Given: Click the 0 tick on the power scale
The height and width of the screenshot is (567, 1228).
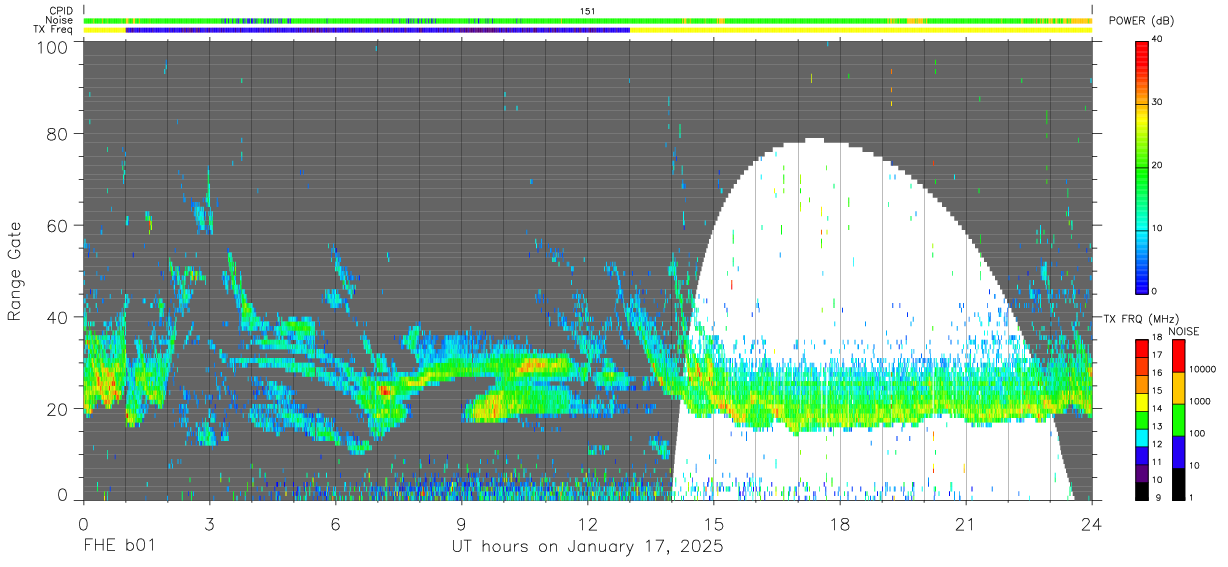Looking at the screenshot, I should tap(1156, 291).
